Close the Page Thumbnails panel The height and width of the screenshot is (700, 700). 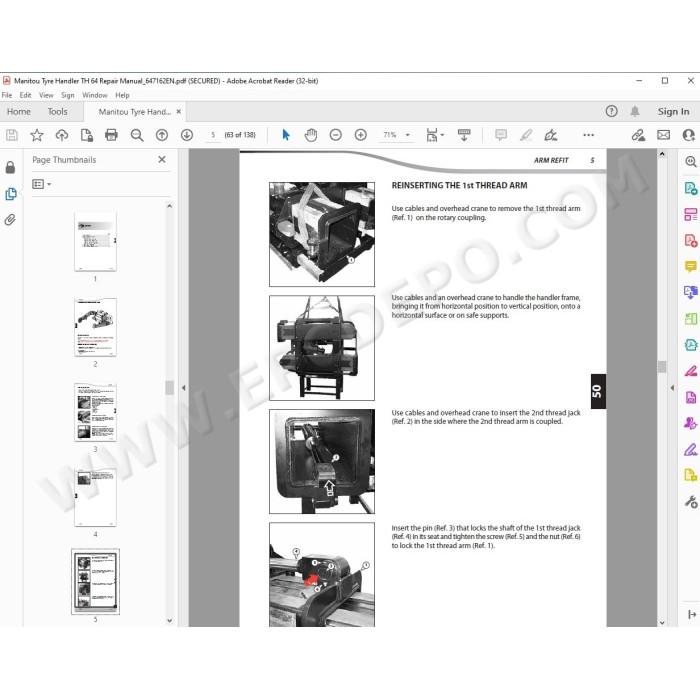click(162, 159)
